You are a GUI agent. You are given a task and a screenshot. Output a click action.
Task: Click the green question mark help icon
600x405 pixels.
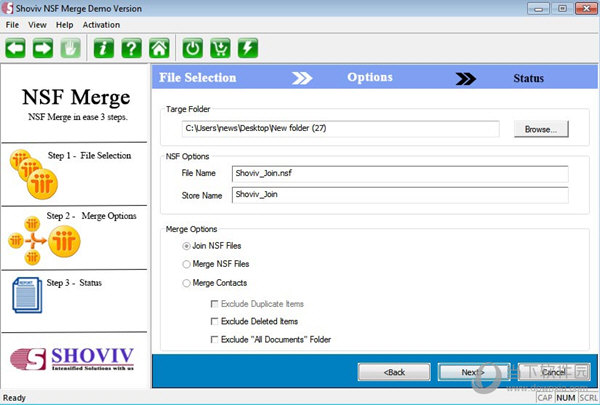(131, 48)
